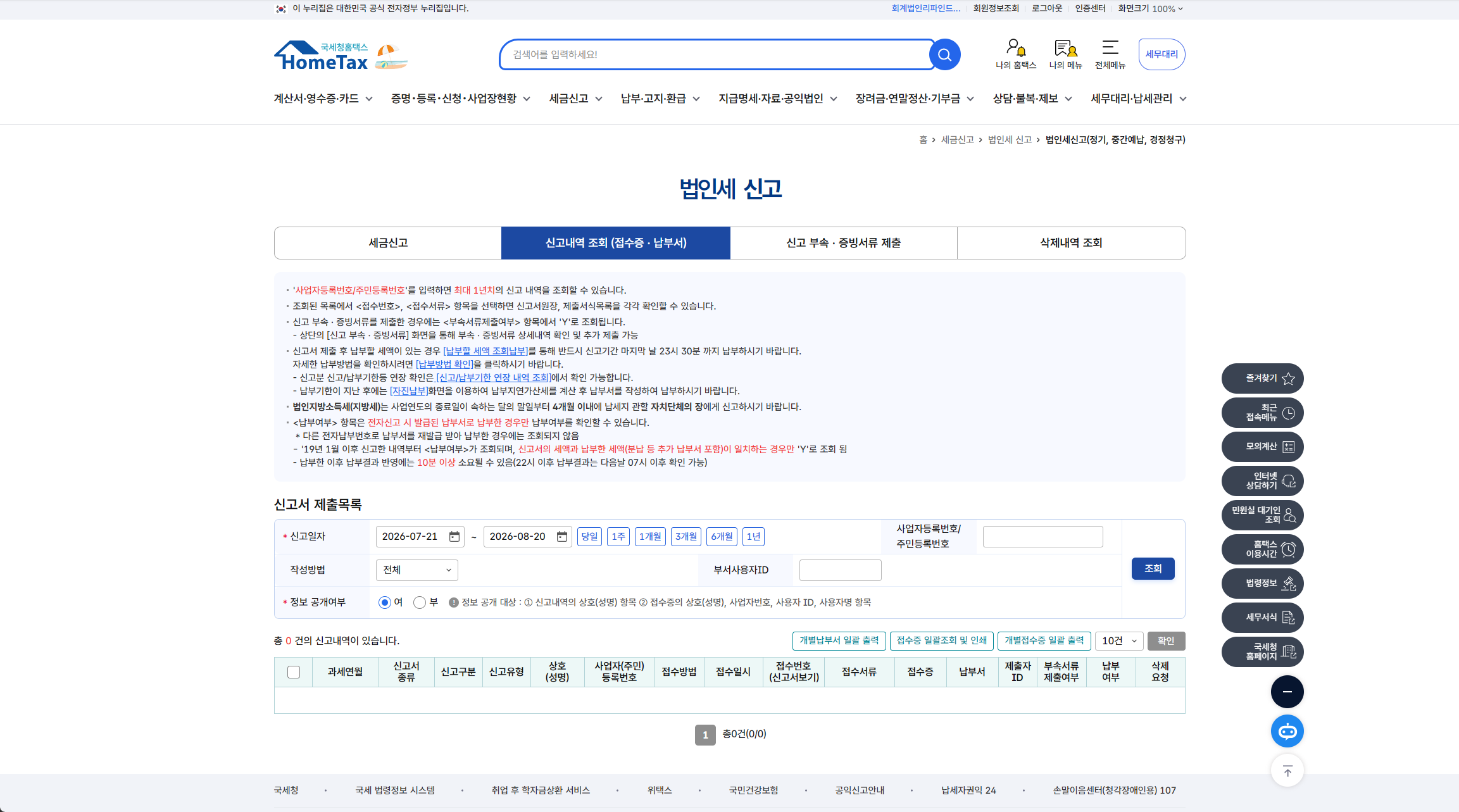Open 국세청 홈페이지 building shortcut
The image size is (1459, 812).
tap(1262, 652)
